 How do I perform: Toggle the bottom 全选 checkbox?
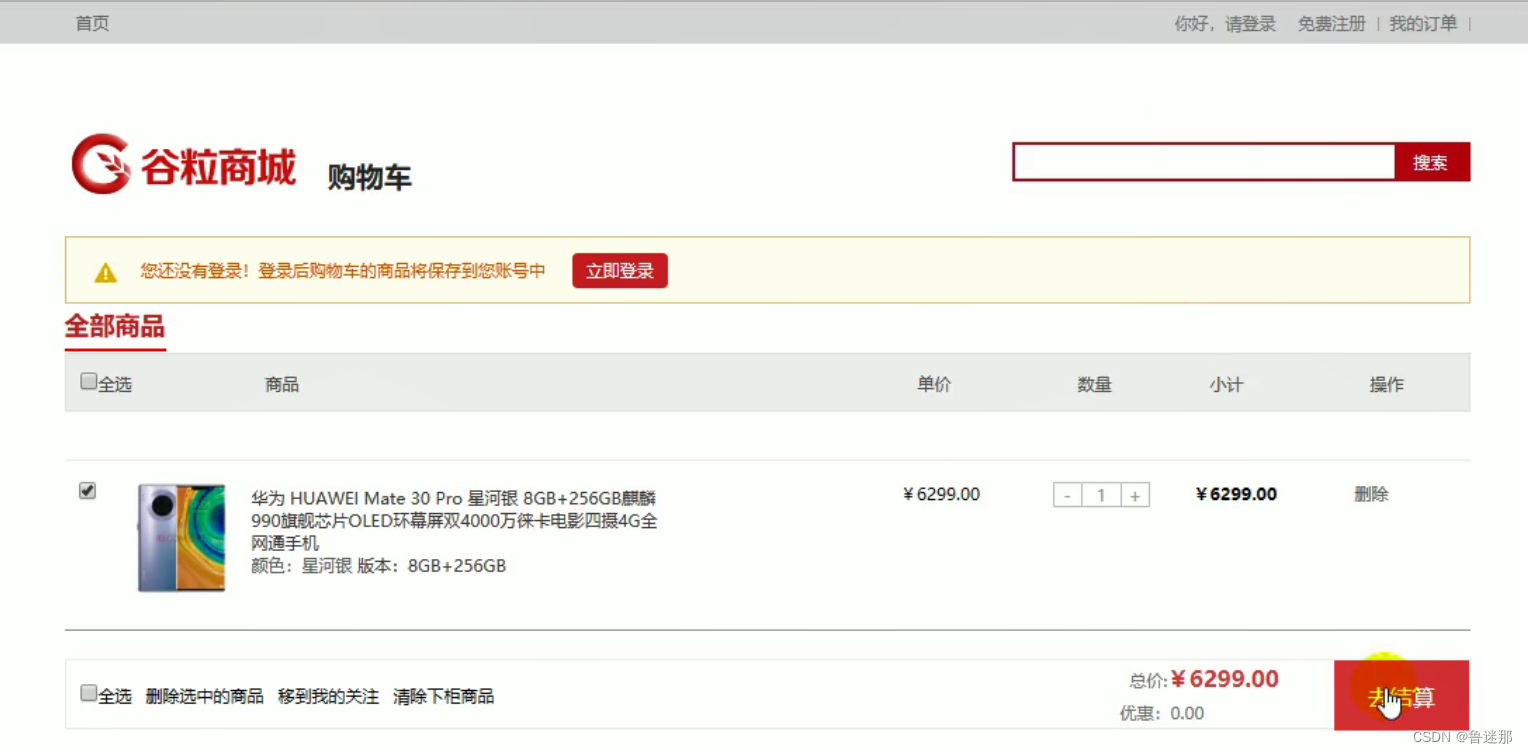point(88,693)
